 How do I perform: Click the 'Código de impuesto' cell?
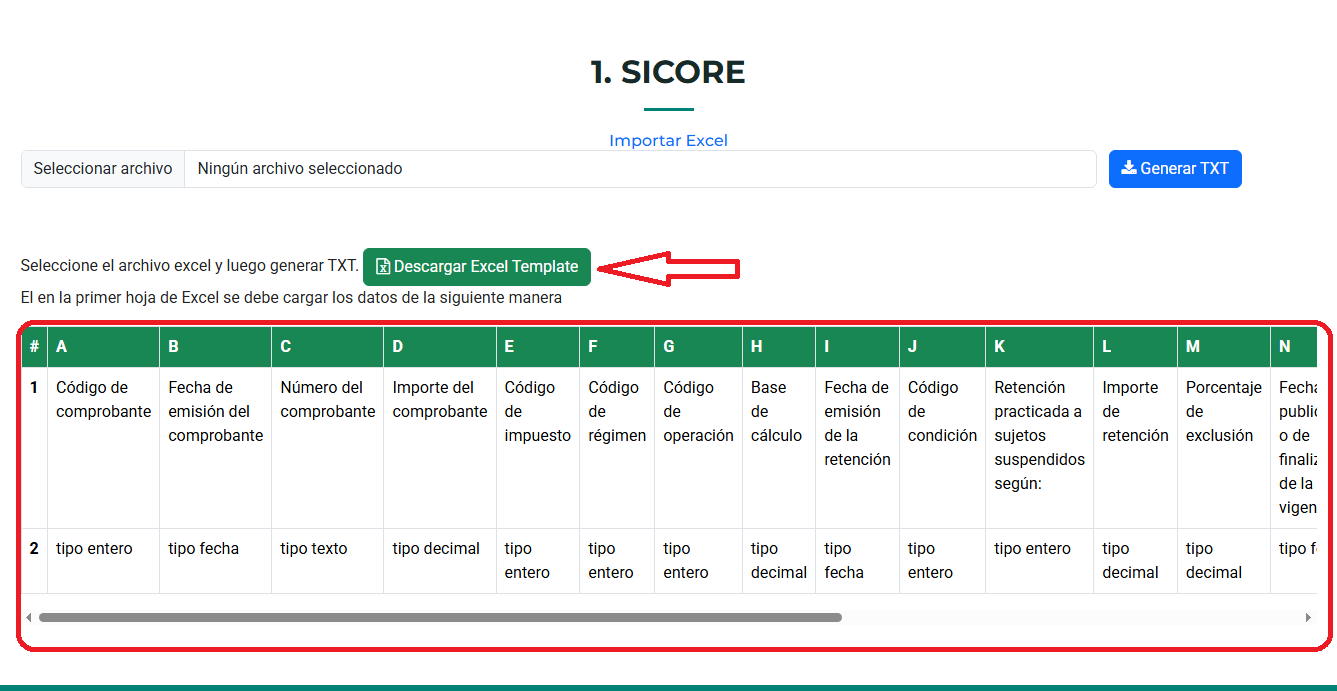pos(538,448)
